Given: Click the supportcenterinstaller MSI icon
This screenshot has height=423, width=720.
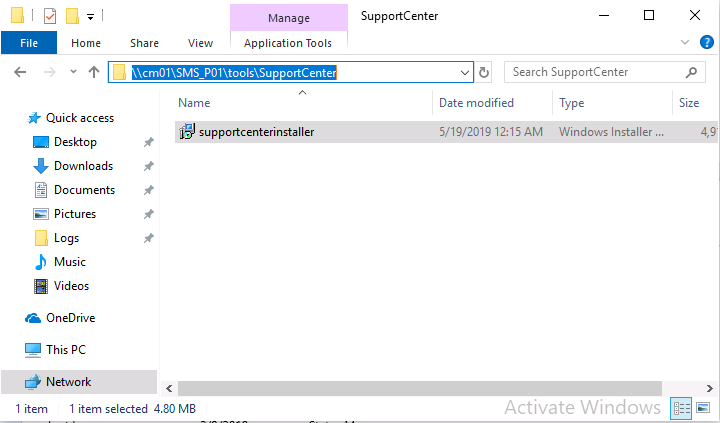Looking at the screenshot, I should coord(187,132).
